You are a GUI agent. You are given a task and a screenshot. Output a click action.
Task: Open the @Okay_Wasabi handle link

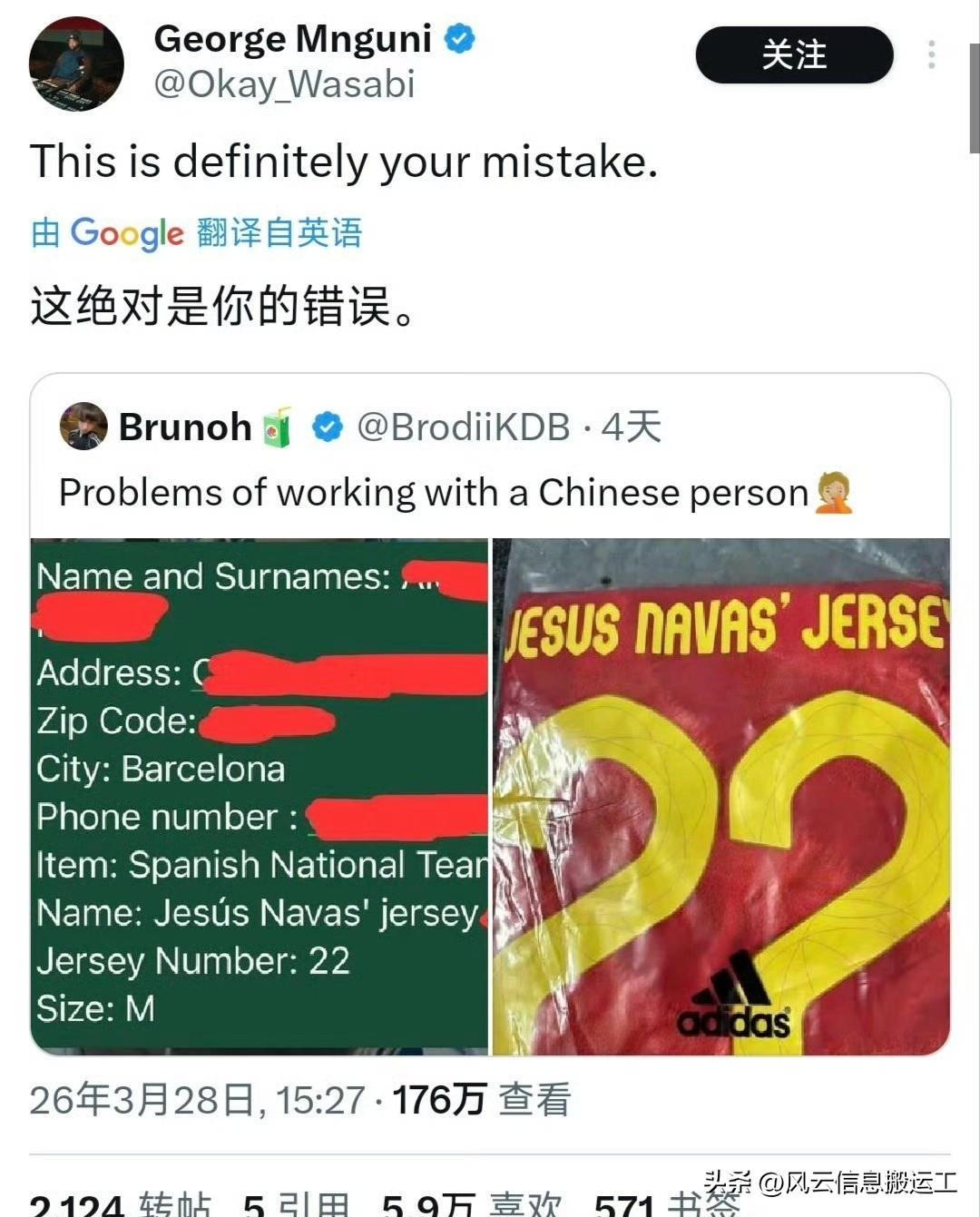(284, 84)
